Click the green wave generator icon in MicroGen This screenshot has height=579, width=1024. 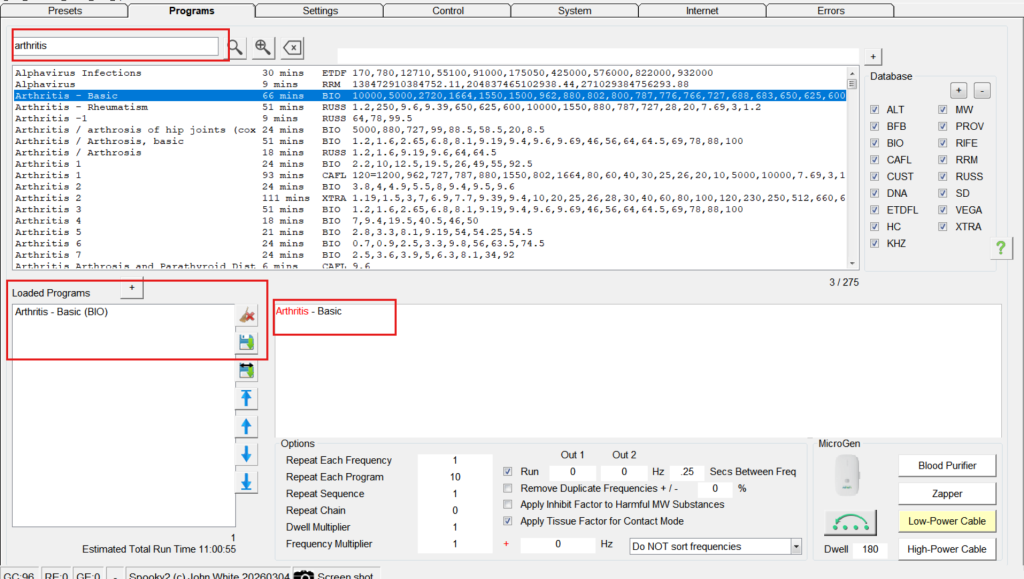click(x=850, y=522)
